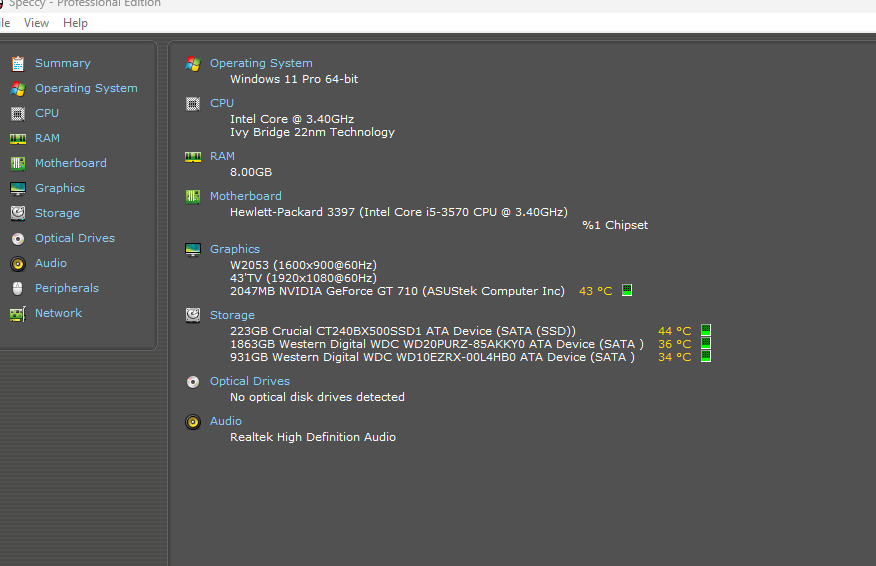Click the board icon beside Motherboard heading in main panel
This screenshot has height=566, width=876.
point(193,197)
